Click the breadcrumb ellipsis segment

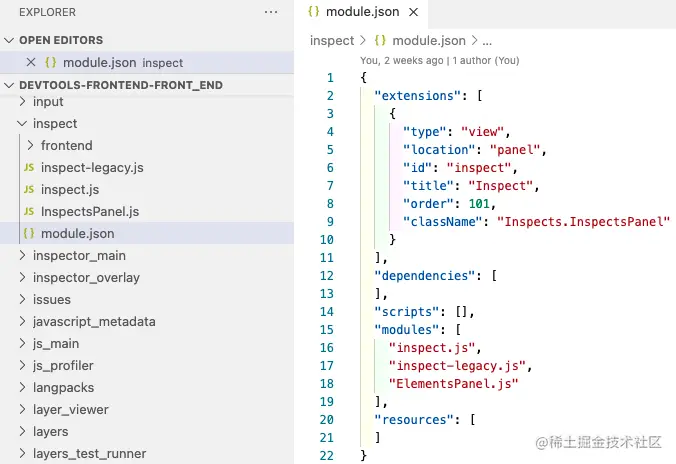[487, 42]
